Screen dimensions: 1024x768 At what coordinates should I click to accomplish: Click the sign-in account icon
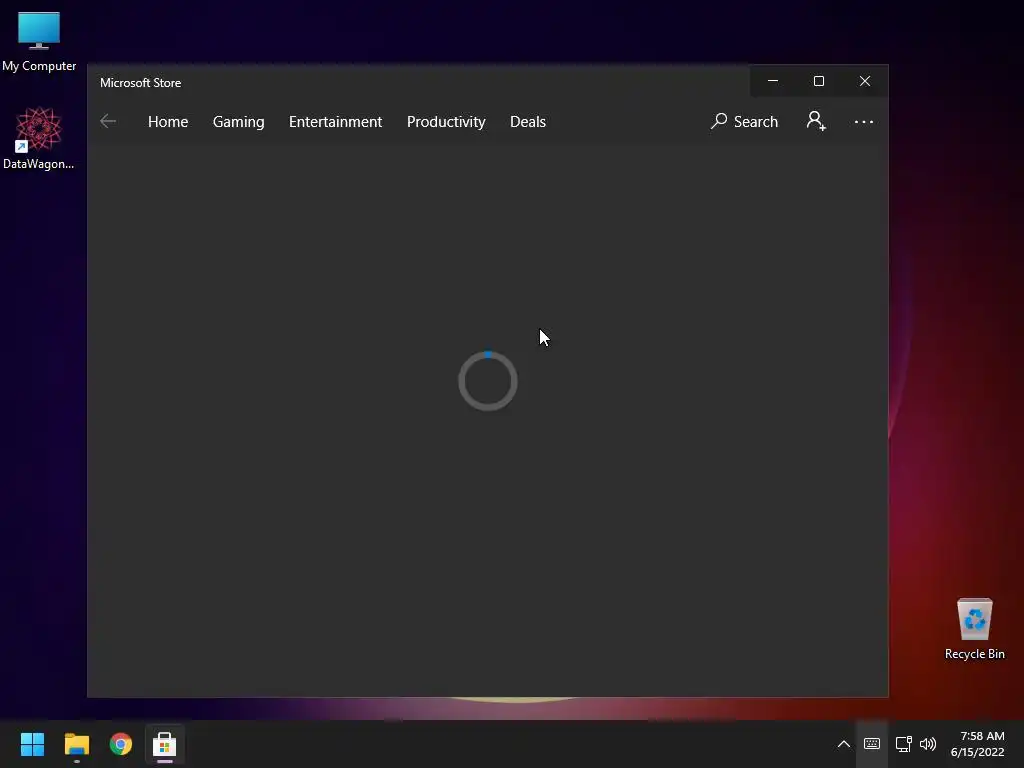pos(816,121)
